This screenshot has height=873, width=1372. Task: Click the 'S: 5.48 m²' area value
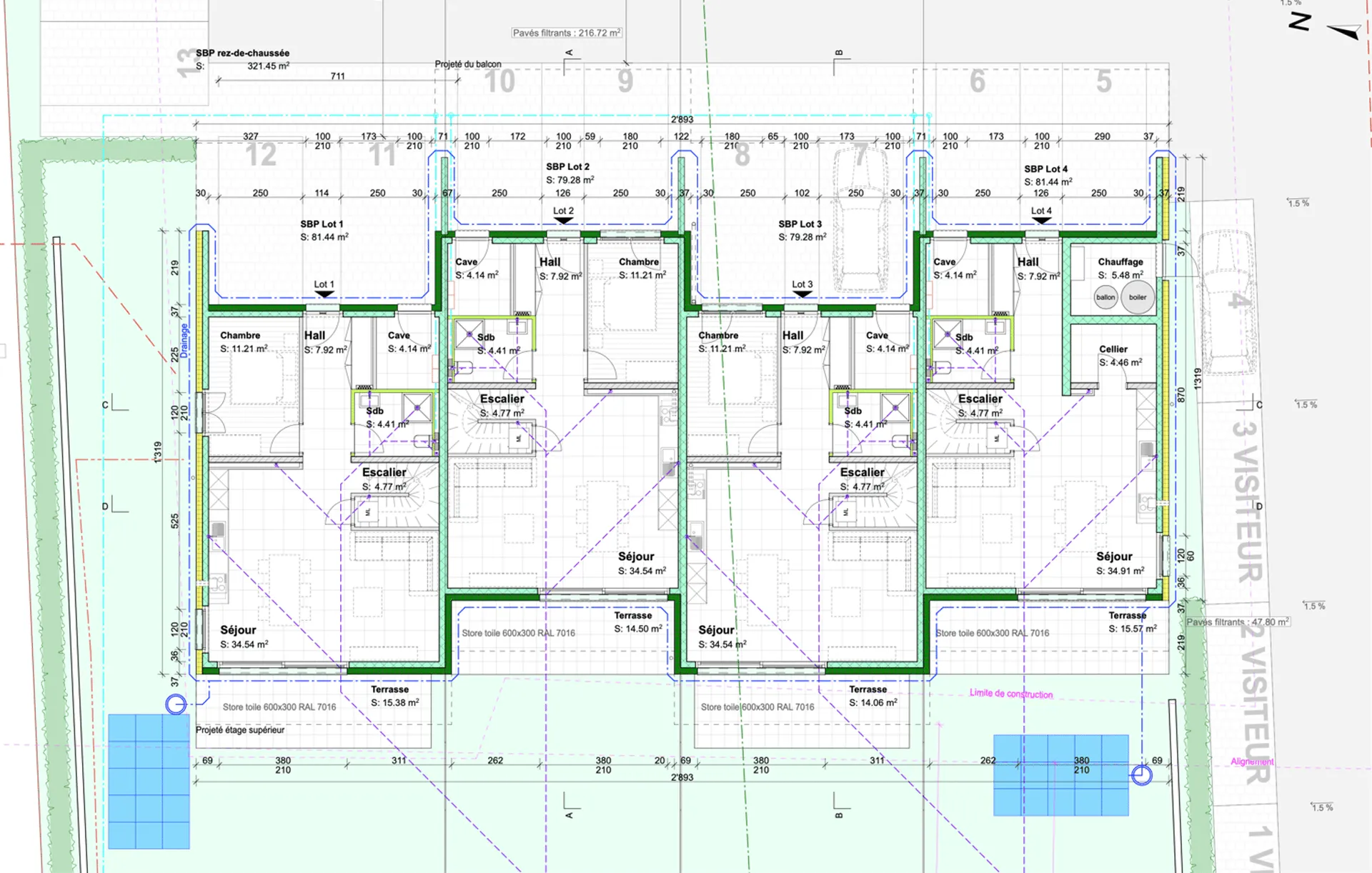pos(1120,275)
